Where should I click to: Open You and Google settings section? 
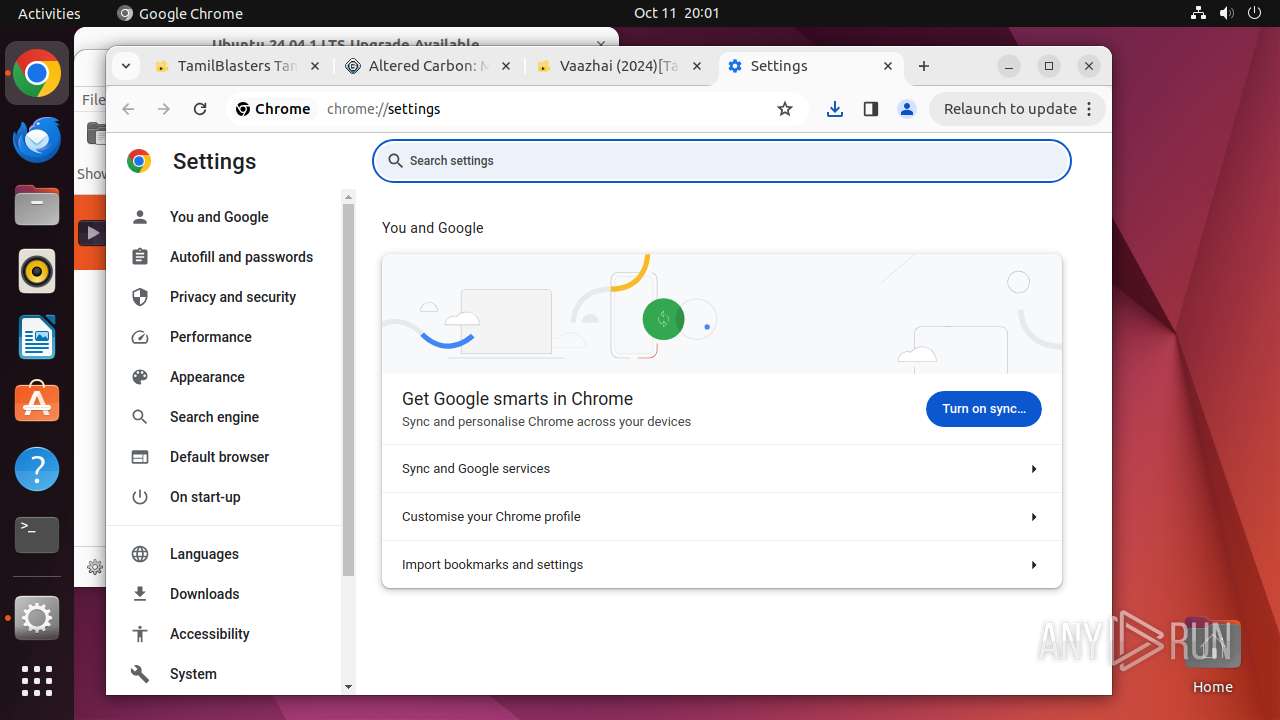(219, 217)
